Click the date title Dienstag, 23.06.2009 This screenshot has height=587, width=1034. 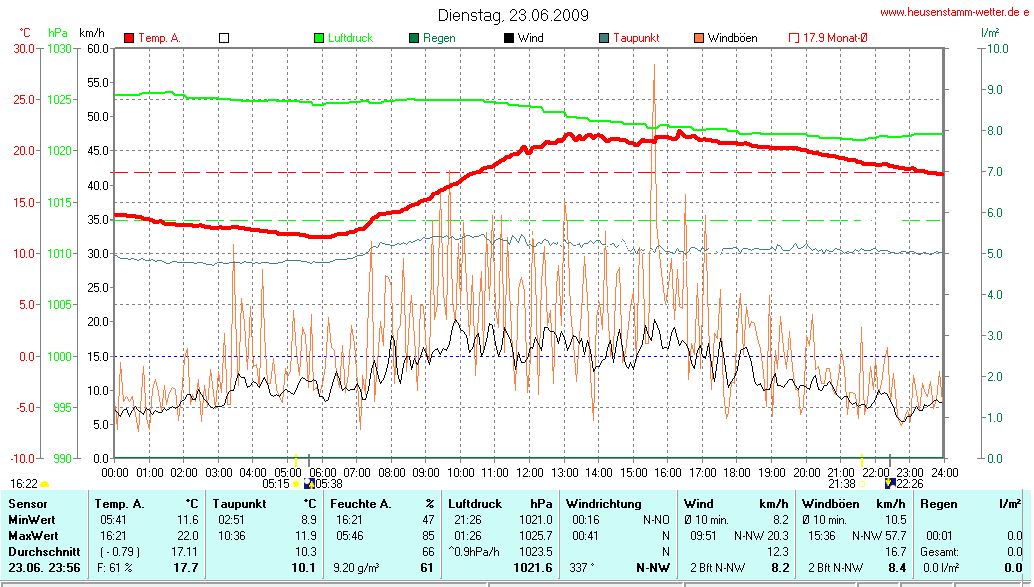513,15
